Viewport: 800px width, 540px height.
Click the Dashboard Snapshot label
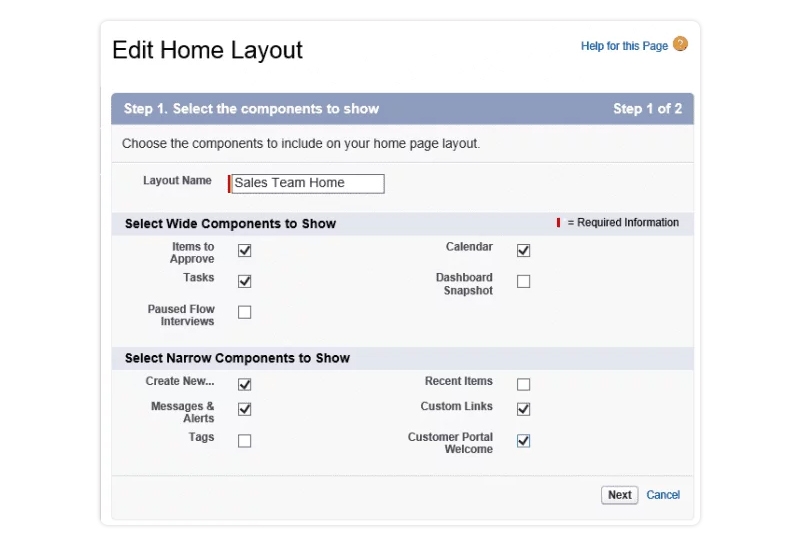(x=464, y=284)
